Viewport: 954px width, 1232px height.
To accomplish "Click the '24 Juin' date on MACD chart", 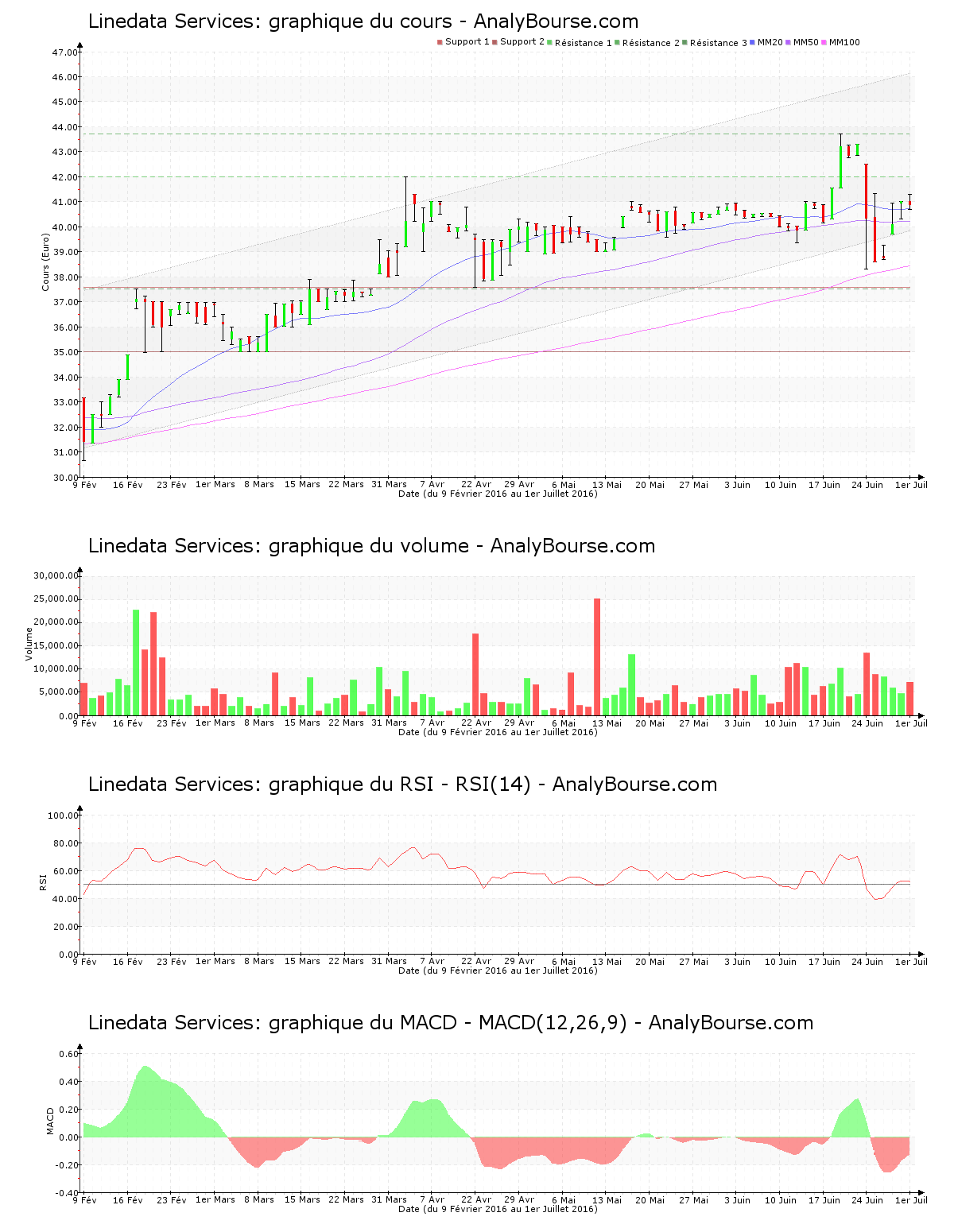I will tap(867, 1199).
